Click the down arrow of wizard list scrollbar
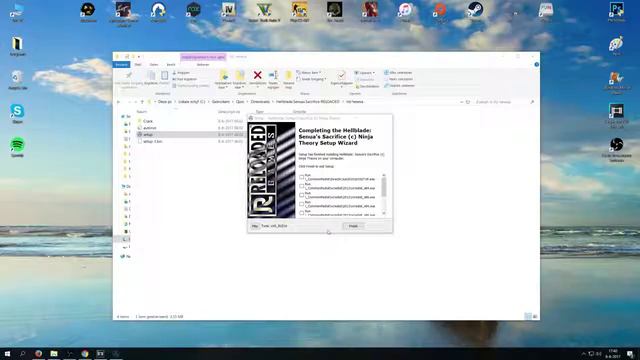 pos(384,213)
